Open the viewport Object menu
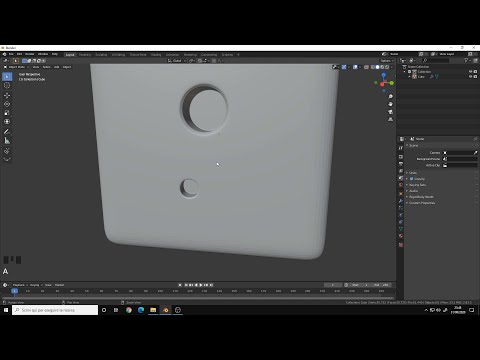480x360 pixels. pos(67,67)
